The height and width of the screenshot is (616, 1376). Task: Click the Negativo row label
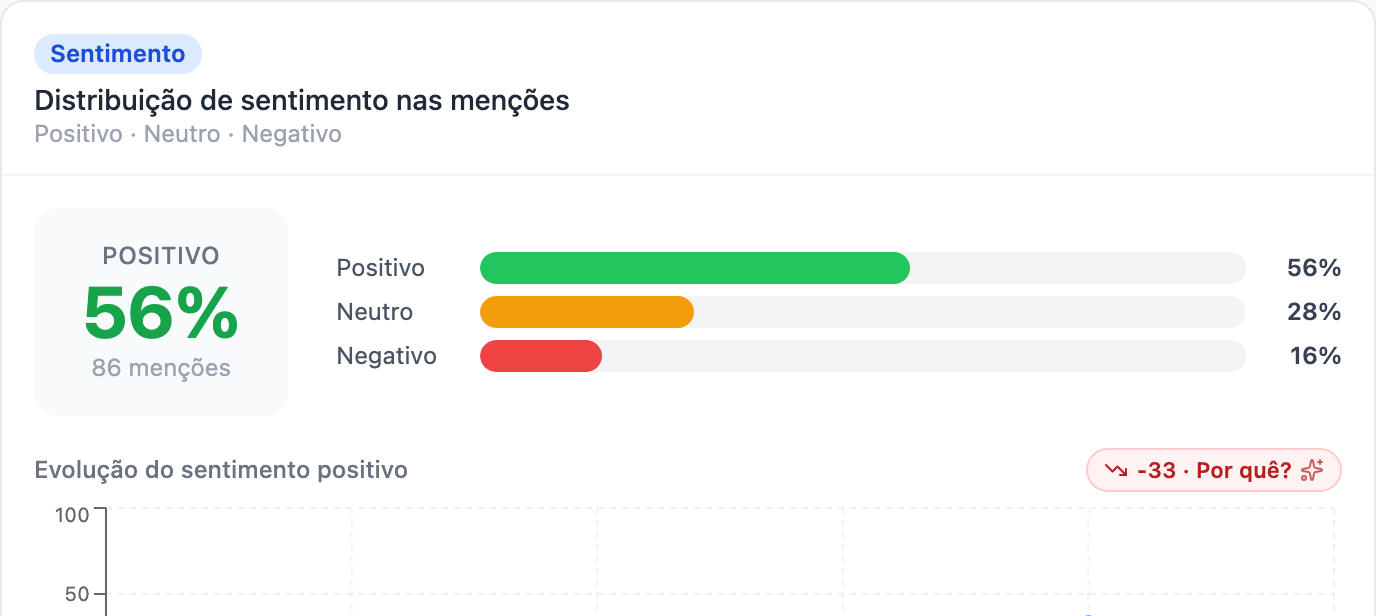pos(387,356)
